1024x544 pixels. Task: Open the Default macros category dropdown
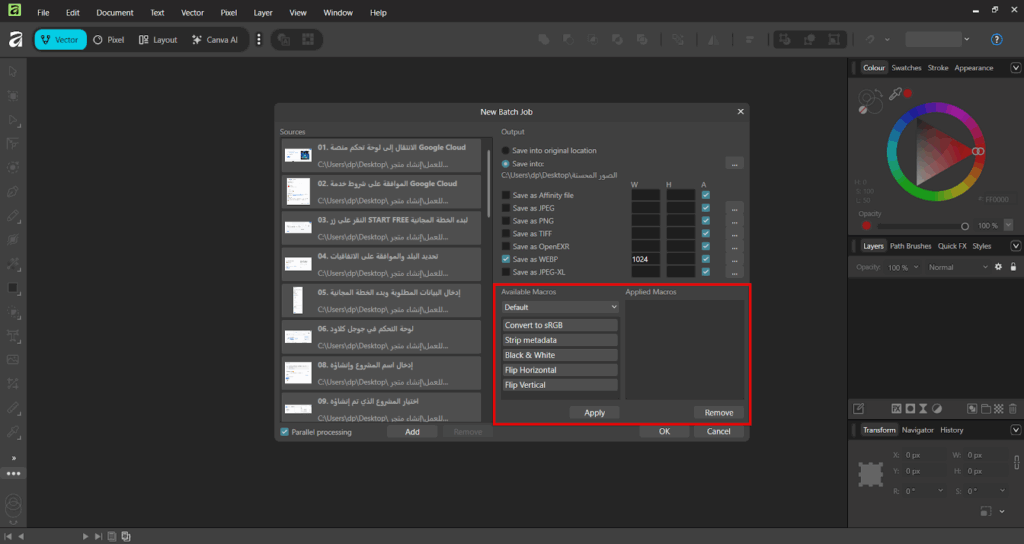pos(561,307)
